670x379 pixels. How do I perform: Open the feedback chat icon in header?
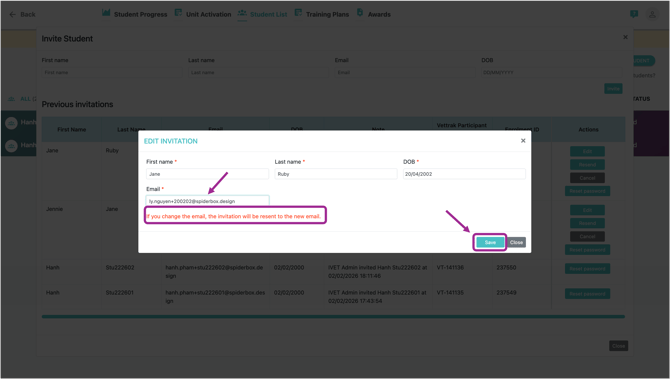[634, 14]
